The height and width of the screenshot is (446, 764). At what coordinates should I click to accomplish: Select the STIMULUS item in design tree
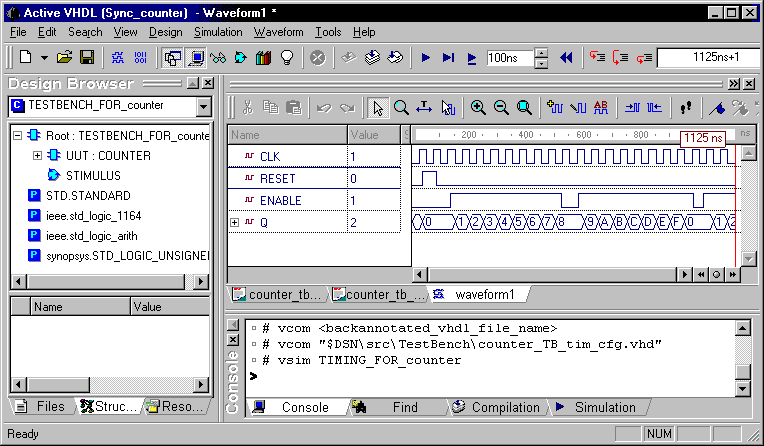coord(92,175)
